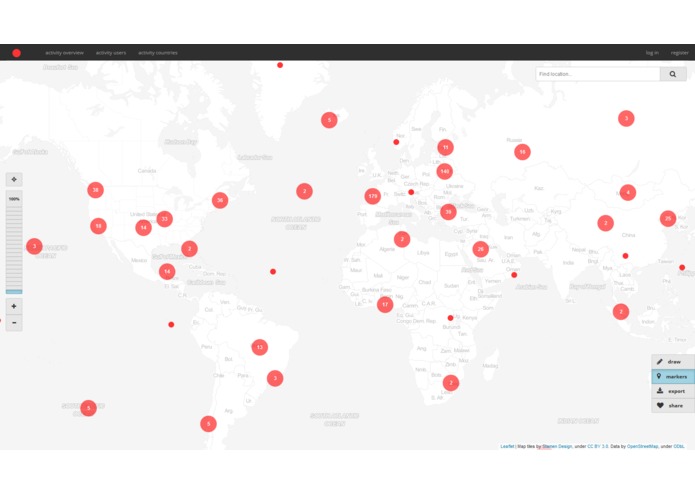Image resolution: width=695 pixels, height=494 pixels.
Task: Open the Leaflet attribution link
Action: coord(507,446)
